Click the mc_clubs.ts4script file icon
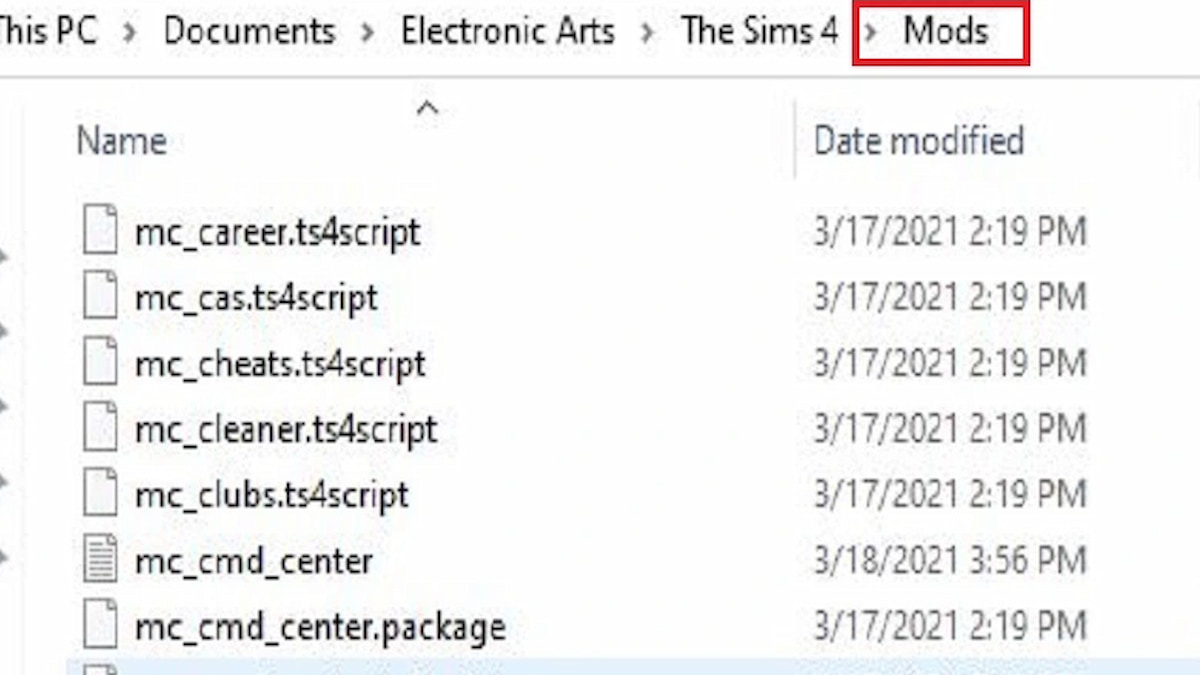 coord(100,496)
